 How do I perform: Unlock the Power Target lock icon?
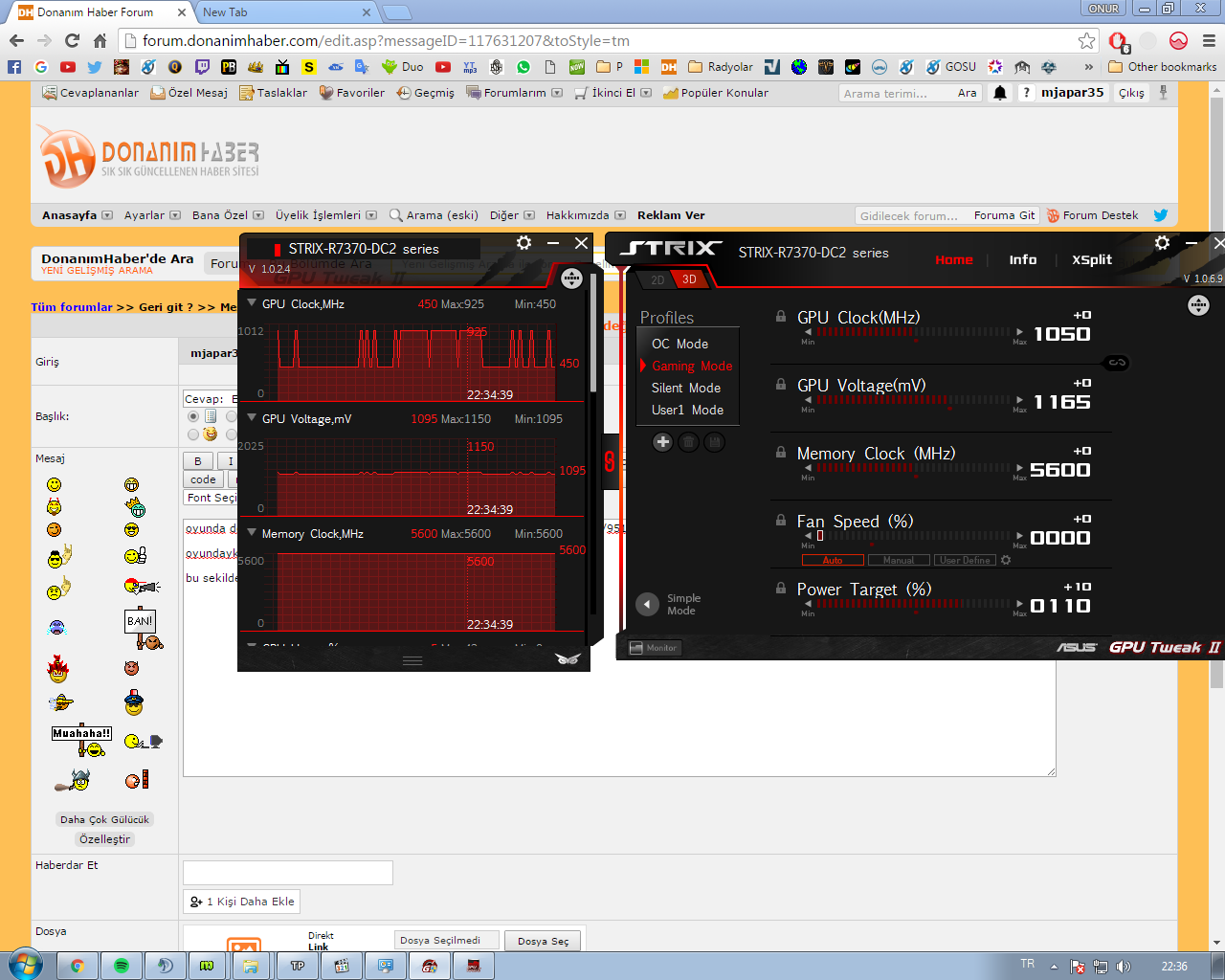[781, 588]
